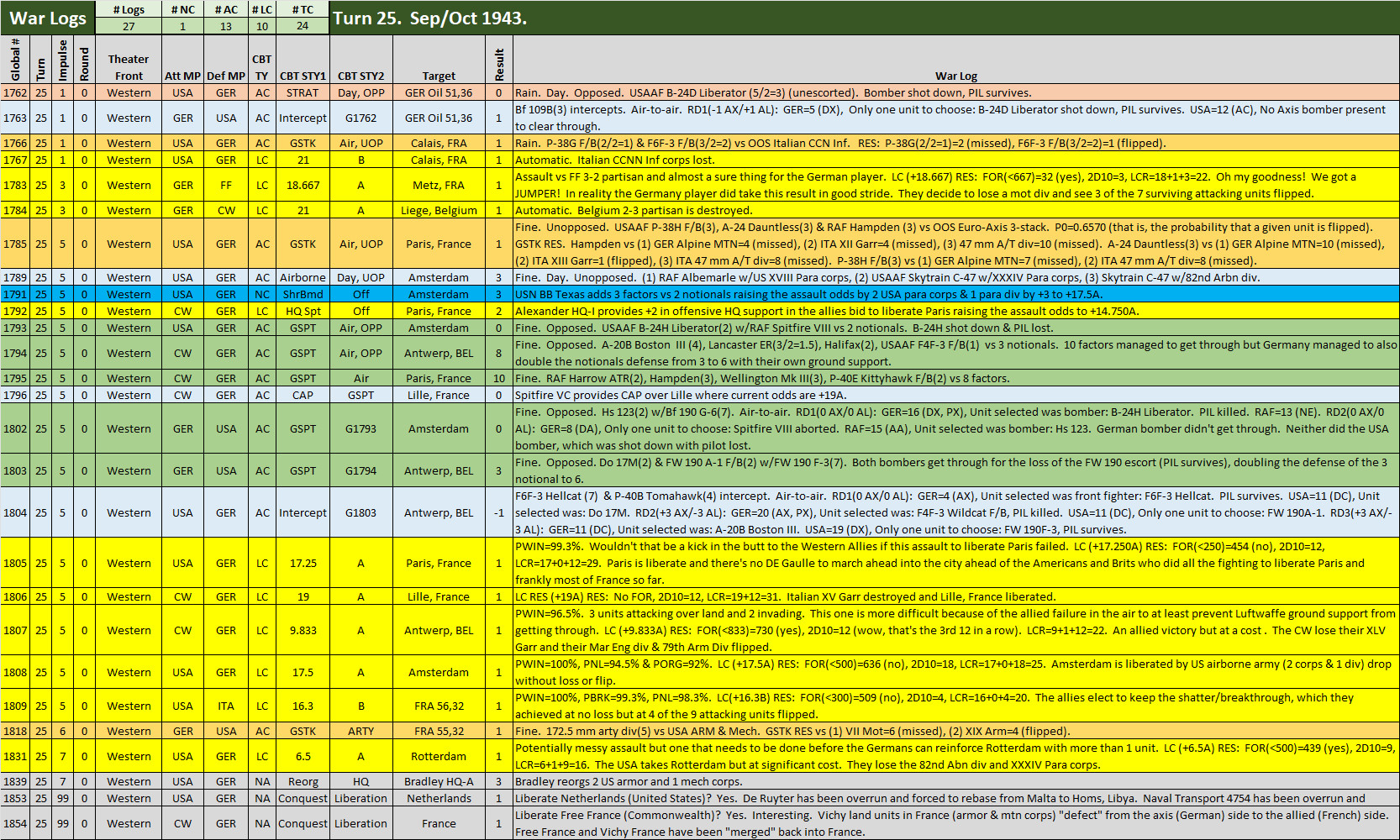The width and height of the screenshot is (1400, 840).
Task: Click the "# AC" summary header
Action: pyautogui.click(x=226, y=9)
